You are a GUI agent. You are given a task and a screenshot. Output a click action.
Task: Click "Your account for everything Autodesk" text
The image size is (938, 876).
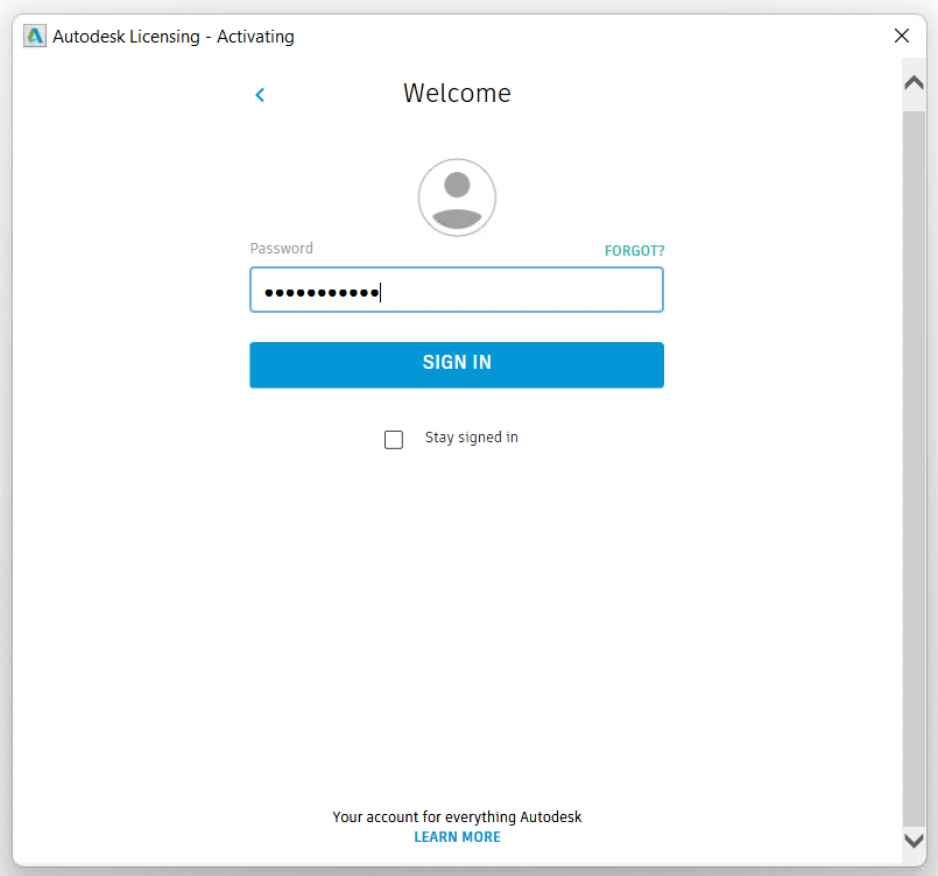tap(457, 817)
